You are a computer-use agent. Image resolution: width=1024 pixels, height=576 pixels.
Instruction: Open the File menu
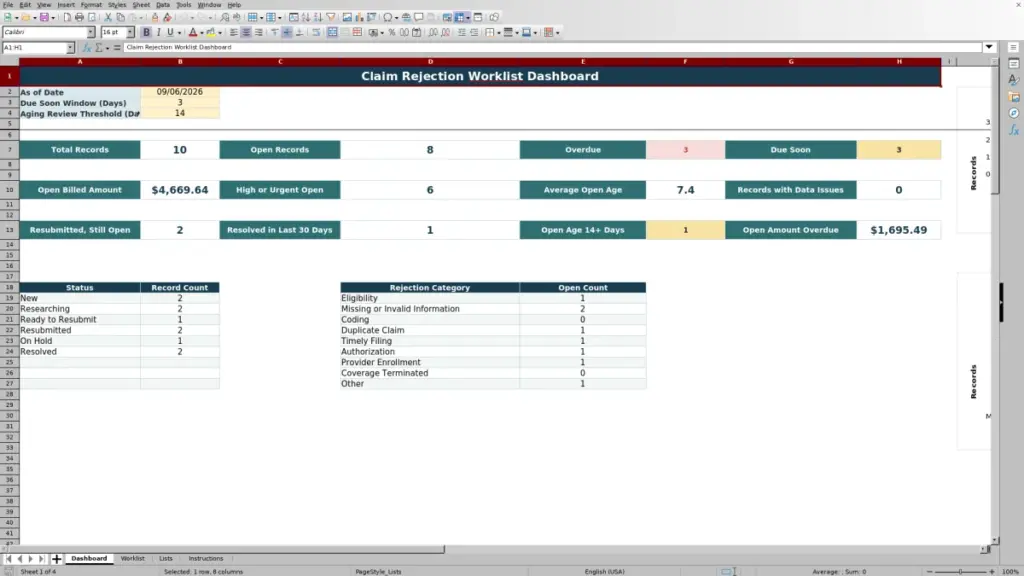coord(8,5)
